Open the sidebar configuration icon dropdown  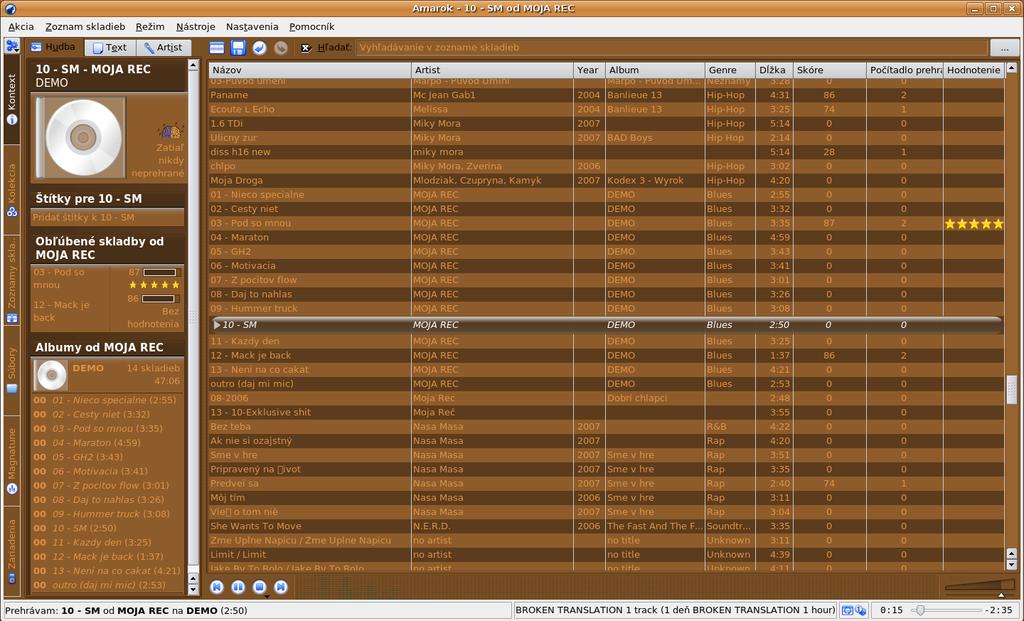12,46
